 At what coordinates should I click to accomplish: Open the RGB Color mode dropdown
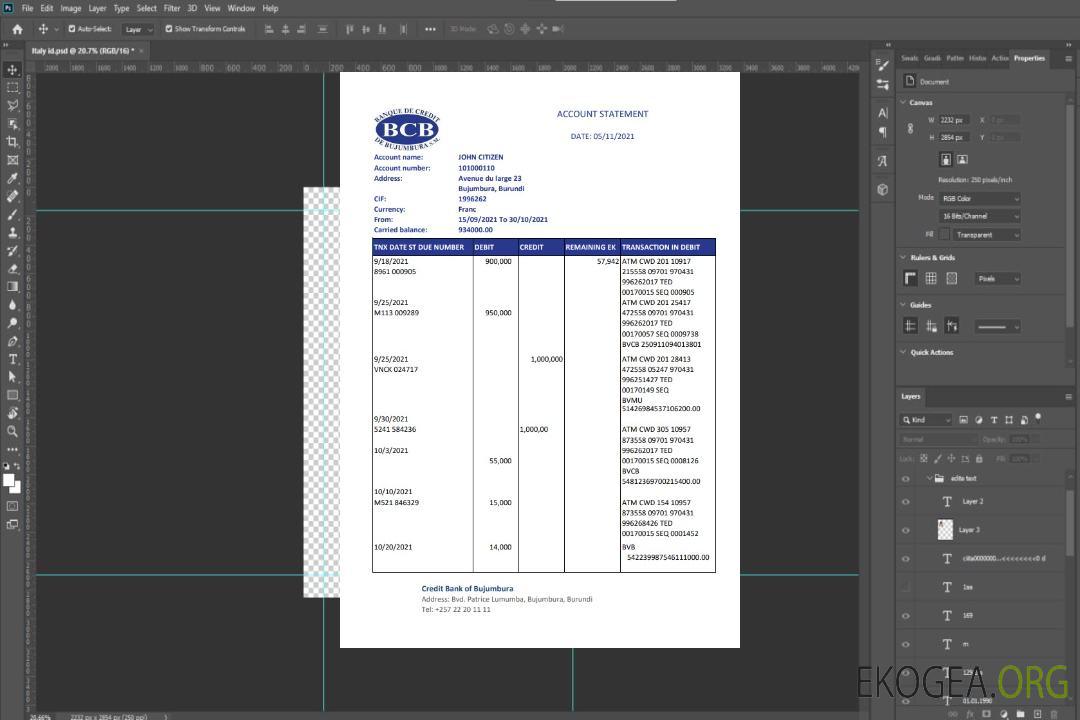tap(979, 198)
